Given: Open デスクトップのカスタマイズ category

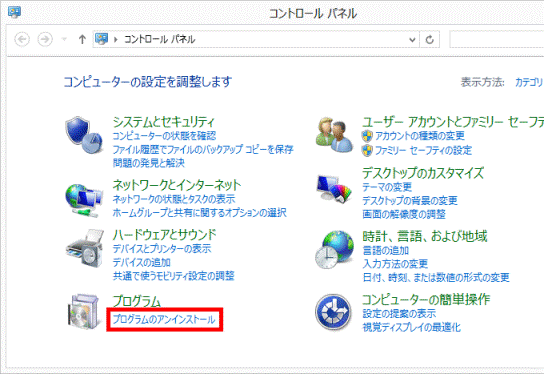Looking at the screenshot, I should [423, 173].
